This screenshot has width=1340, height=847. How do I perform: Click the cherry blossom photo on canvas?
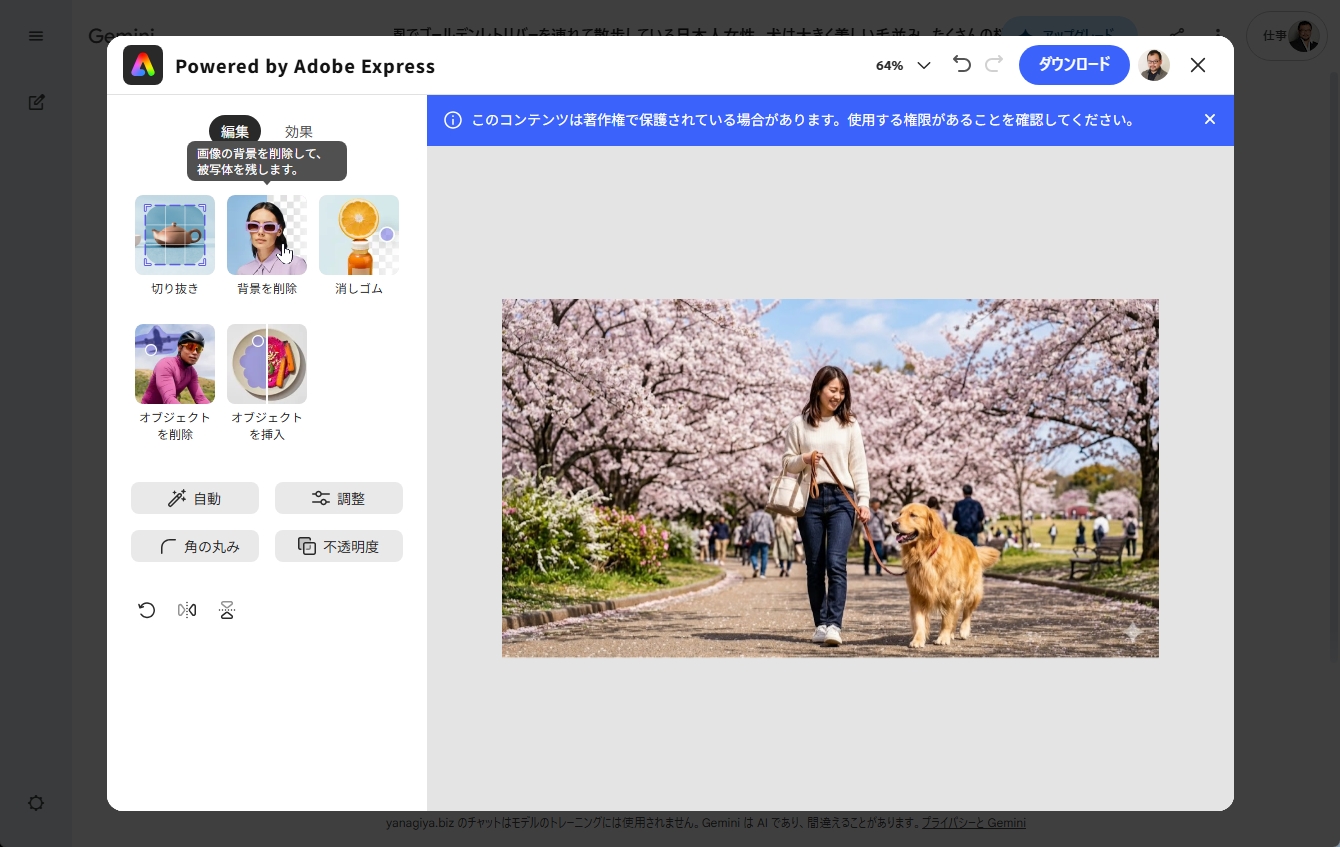tap(830, 478)
